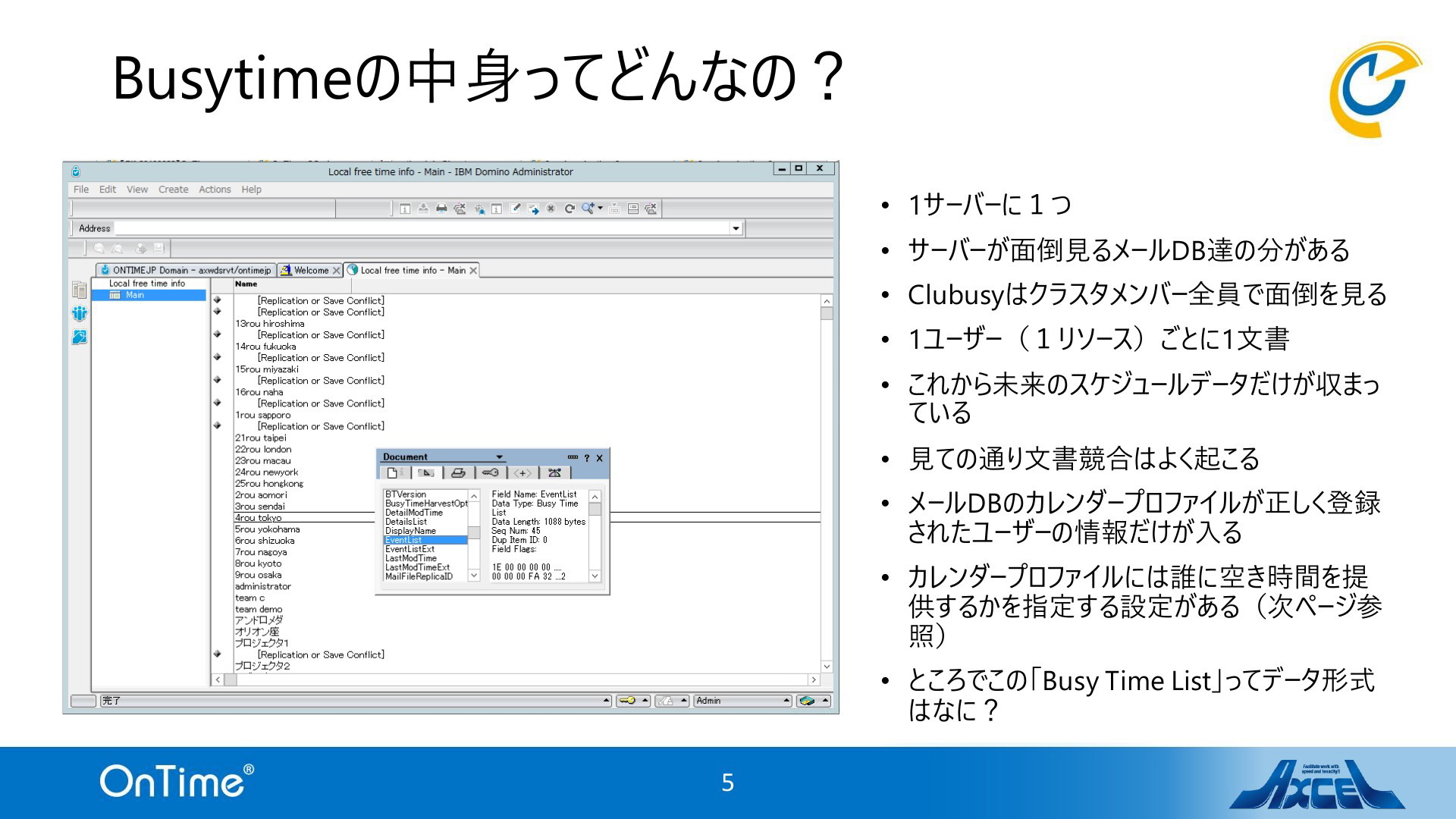Screen dimensions: 1456x819
Task: Click the forward document arrow icon
Action: (534, 209)
